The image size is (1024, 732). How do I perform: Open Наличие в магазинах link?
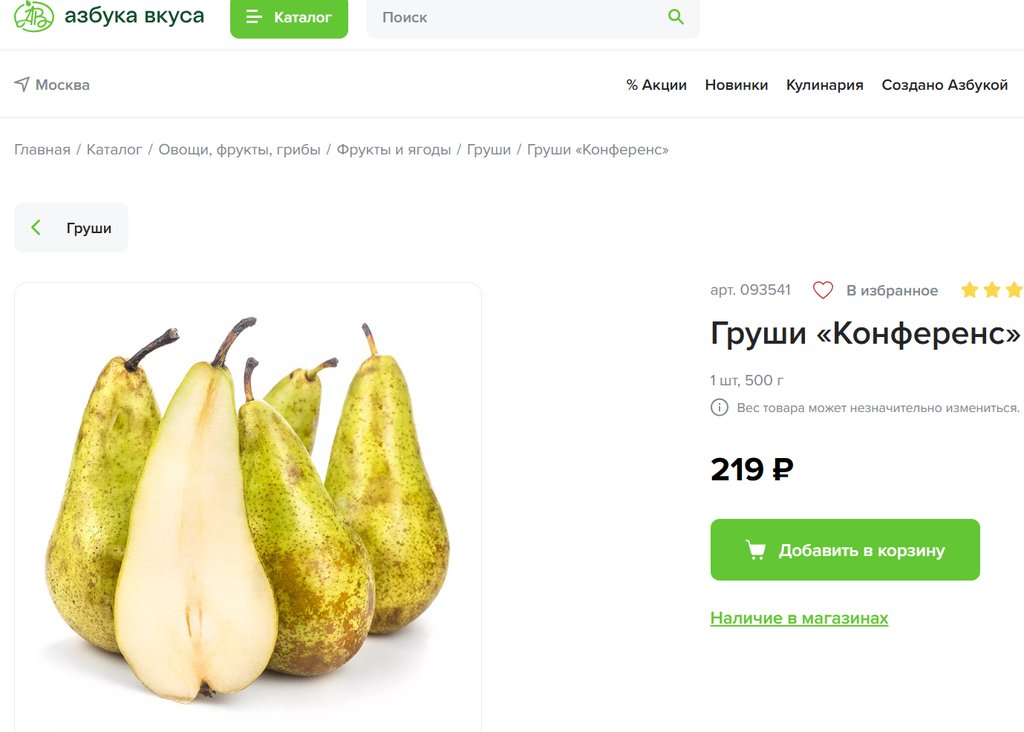pos(799,618)
